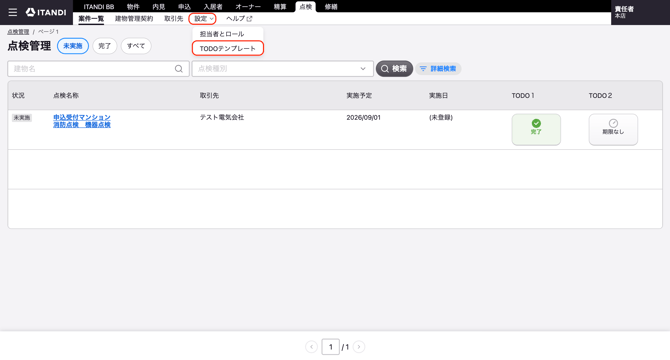Viewport: 670px width, 360px height.
Task: Click the 実施日 column header
Action: tap(438, 96)
